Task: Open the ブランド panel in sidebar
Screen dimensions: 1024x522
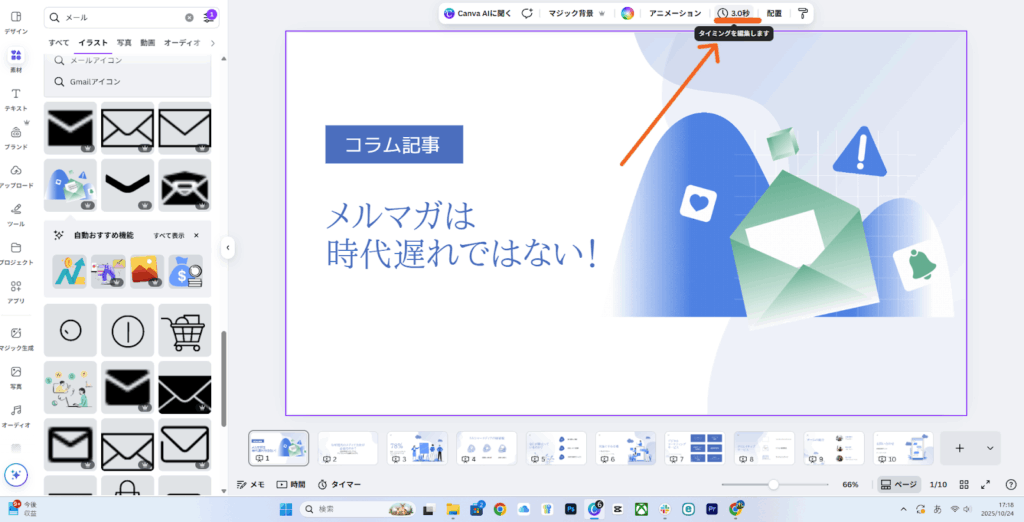Action: point(16,137)
